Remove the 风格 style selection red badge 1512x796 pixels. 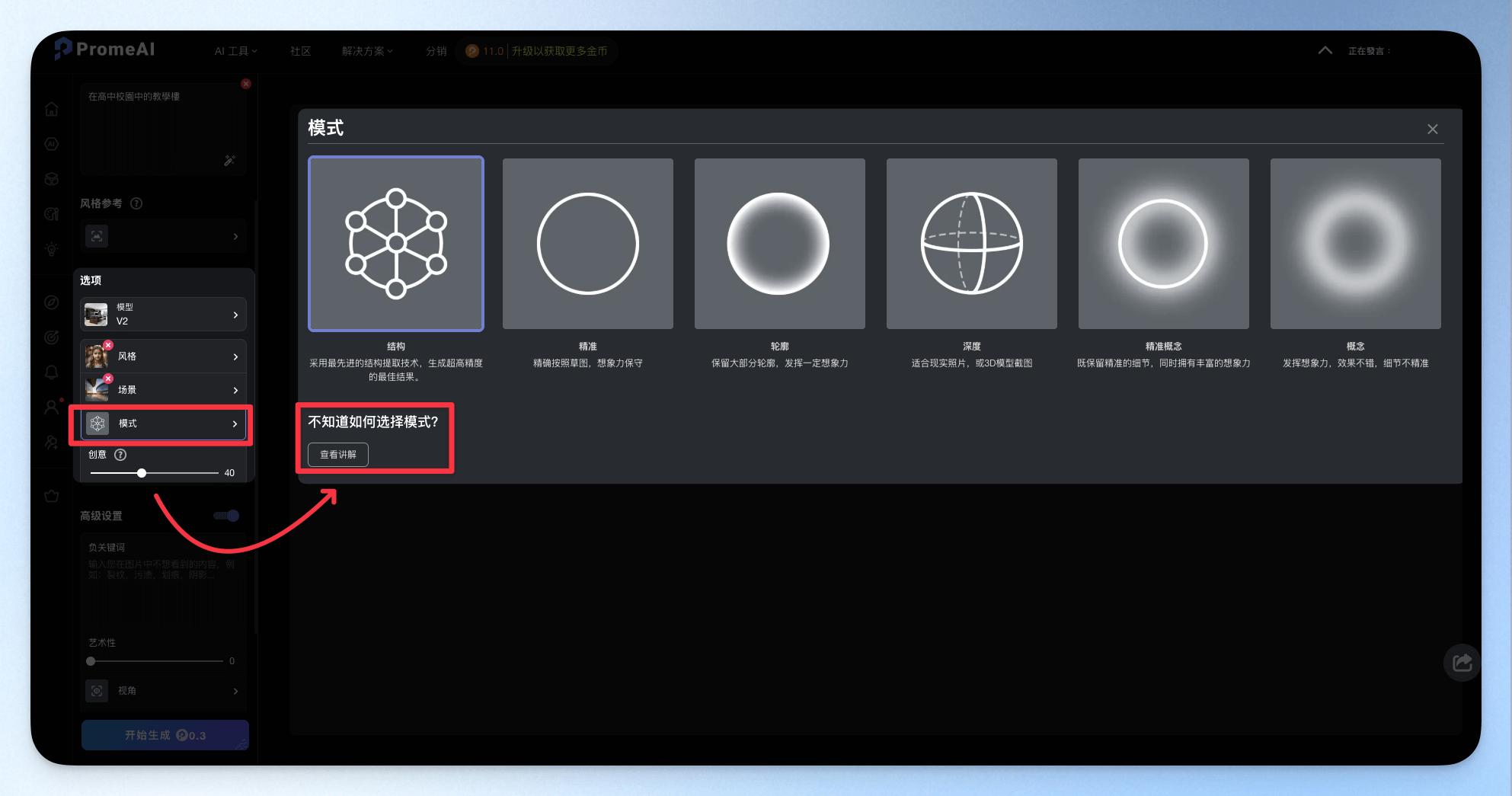click(108, 345)
